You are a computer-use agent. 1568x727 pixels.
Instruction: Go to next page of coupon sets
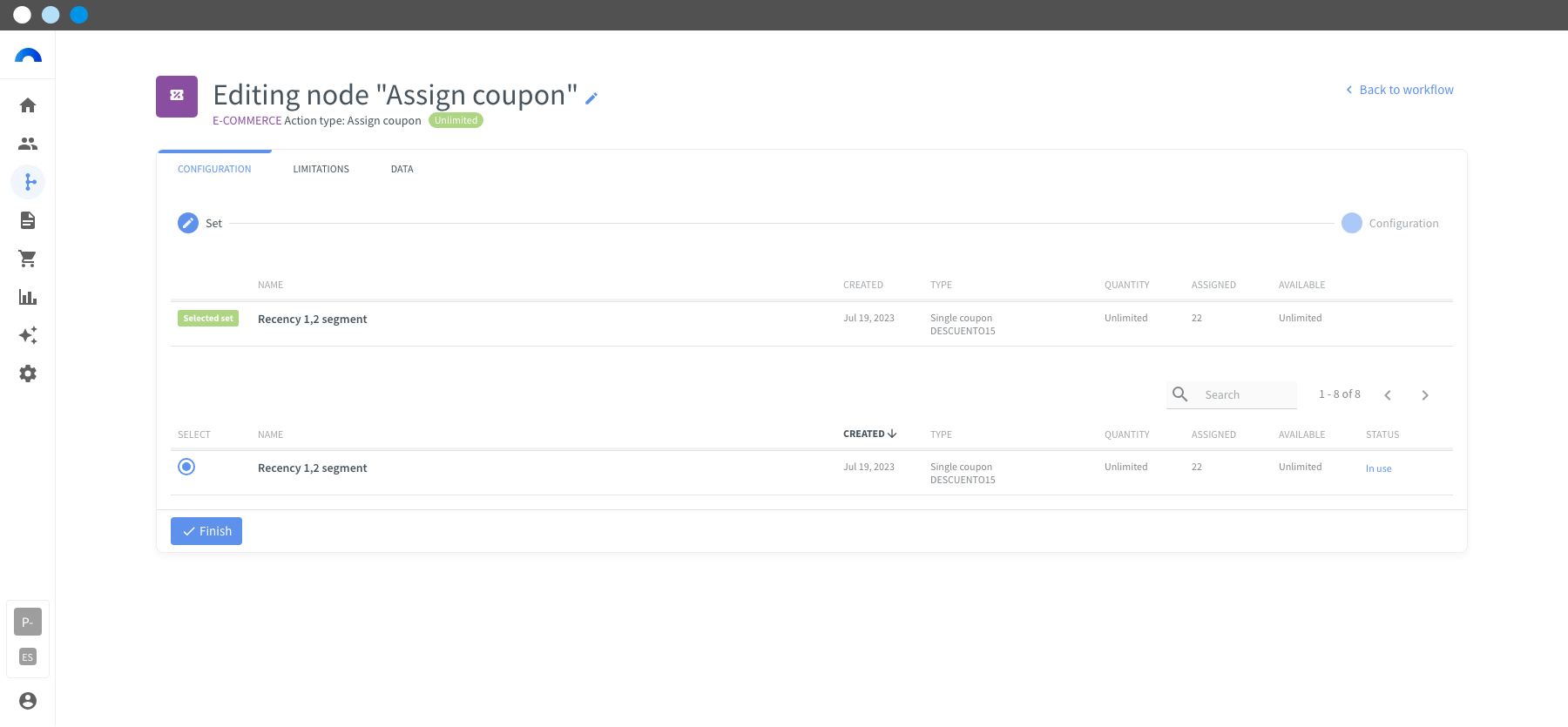(1425, 395)
